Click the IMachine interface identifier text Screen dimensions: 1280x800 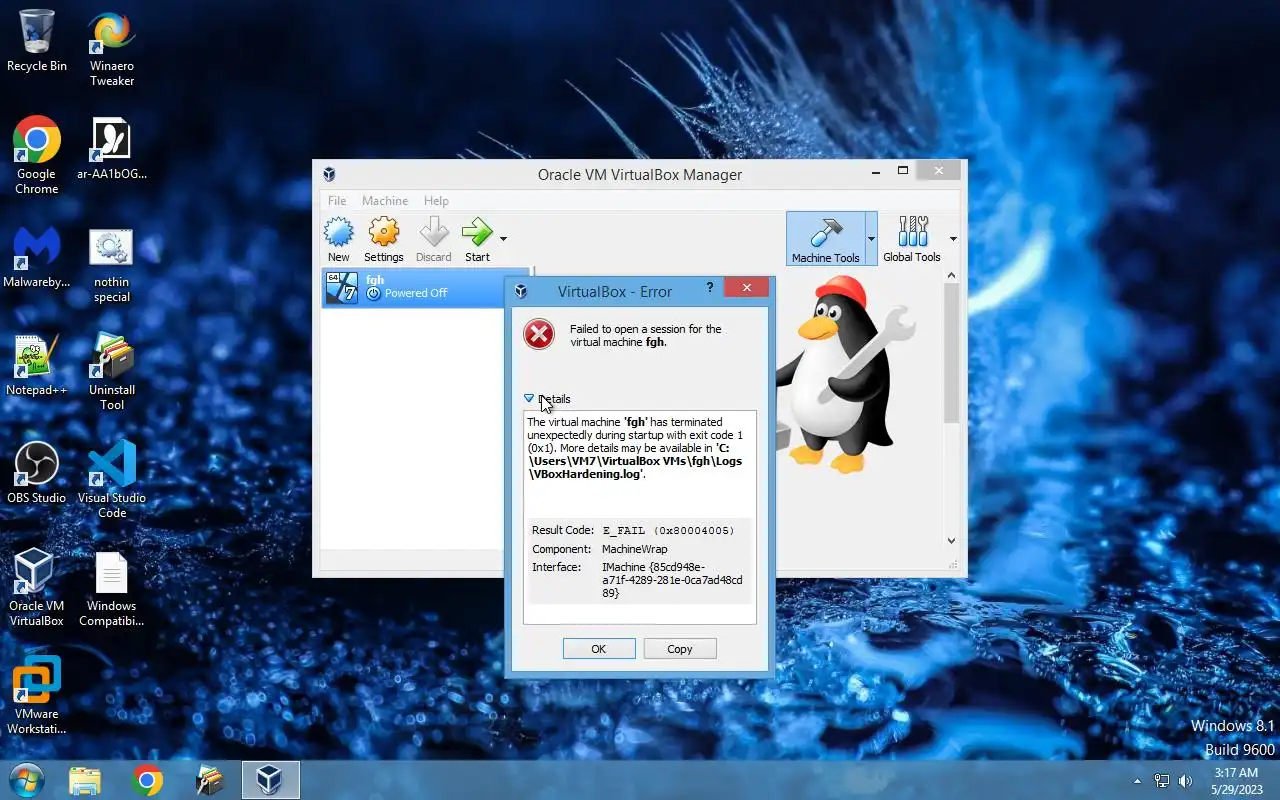tap(672, 580)
